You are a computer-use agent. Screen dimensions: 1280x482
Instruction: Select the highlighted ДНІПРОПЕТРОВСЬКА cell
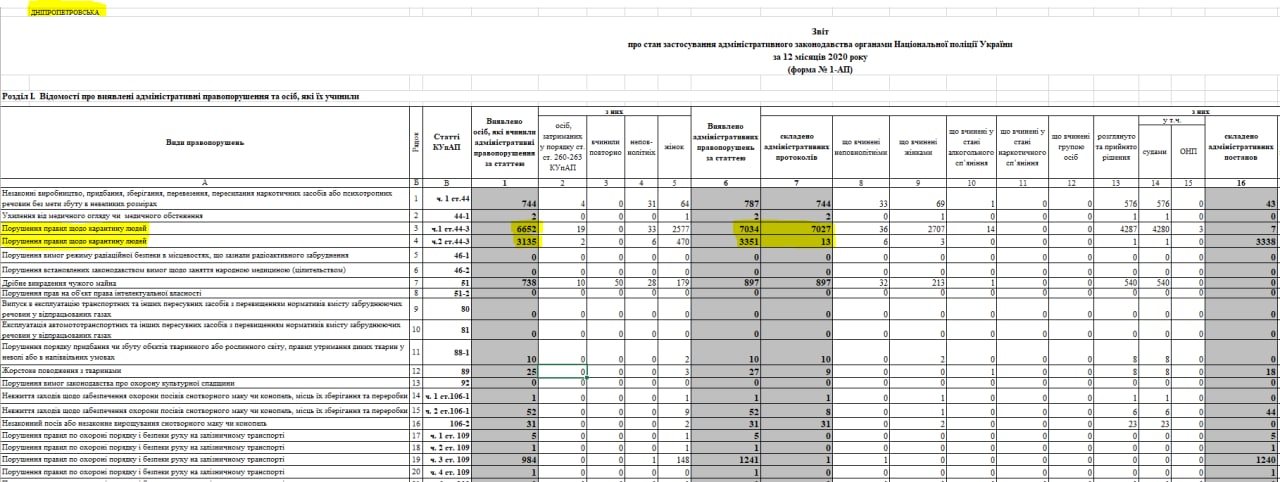tap(64, 14)
